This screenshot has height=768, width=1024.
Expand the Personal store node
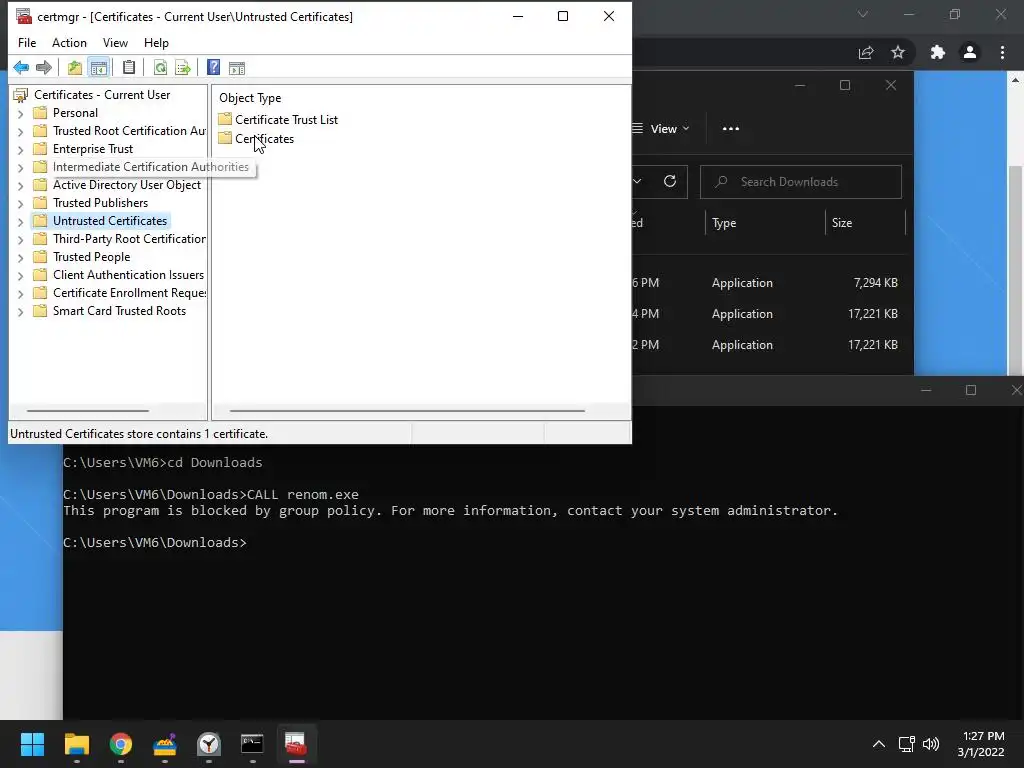coord(21,114)
